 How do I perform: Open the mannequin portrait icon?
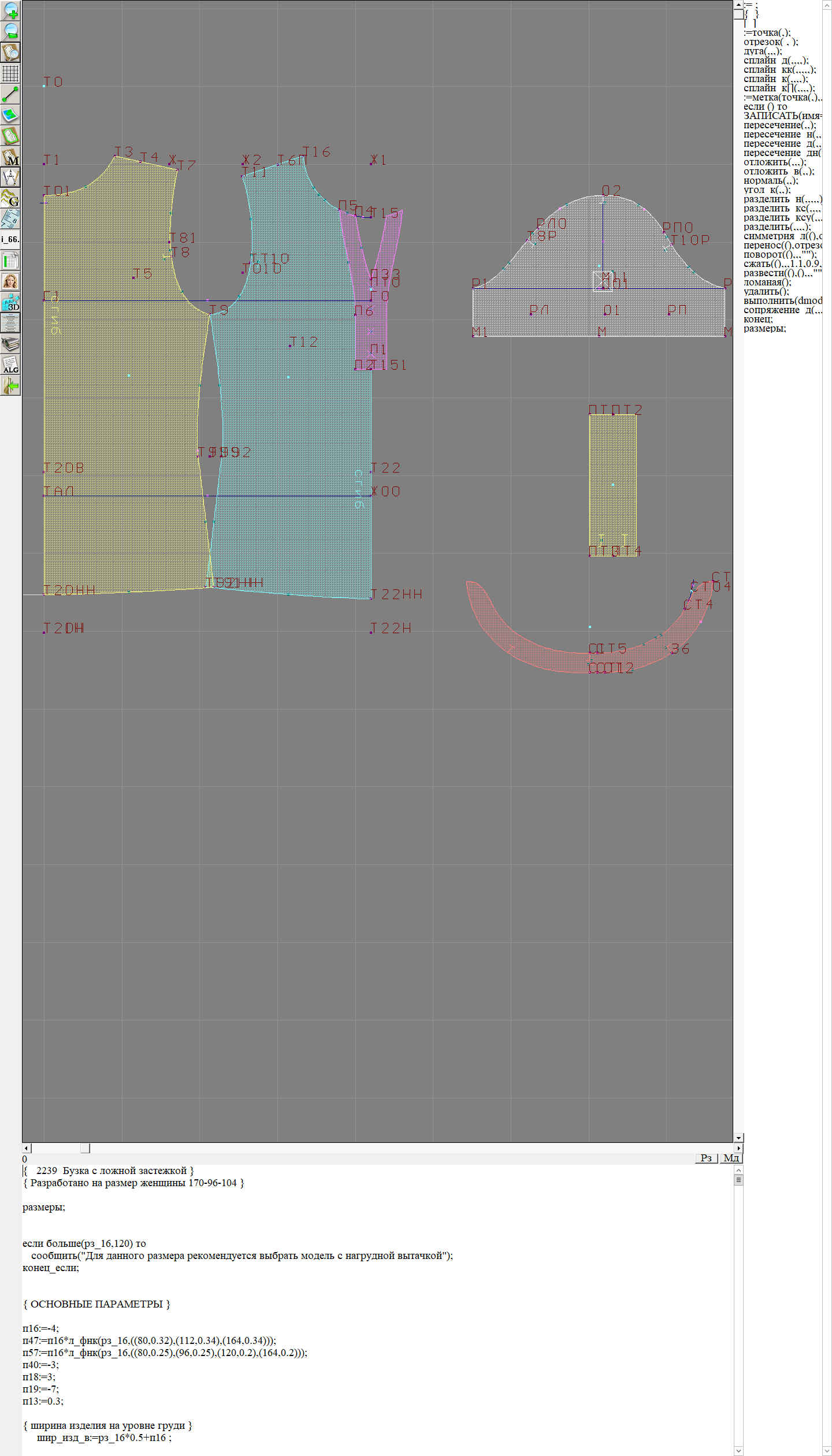tap(10, 281)
